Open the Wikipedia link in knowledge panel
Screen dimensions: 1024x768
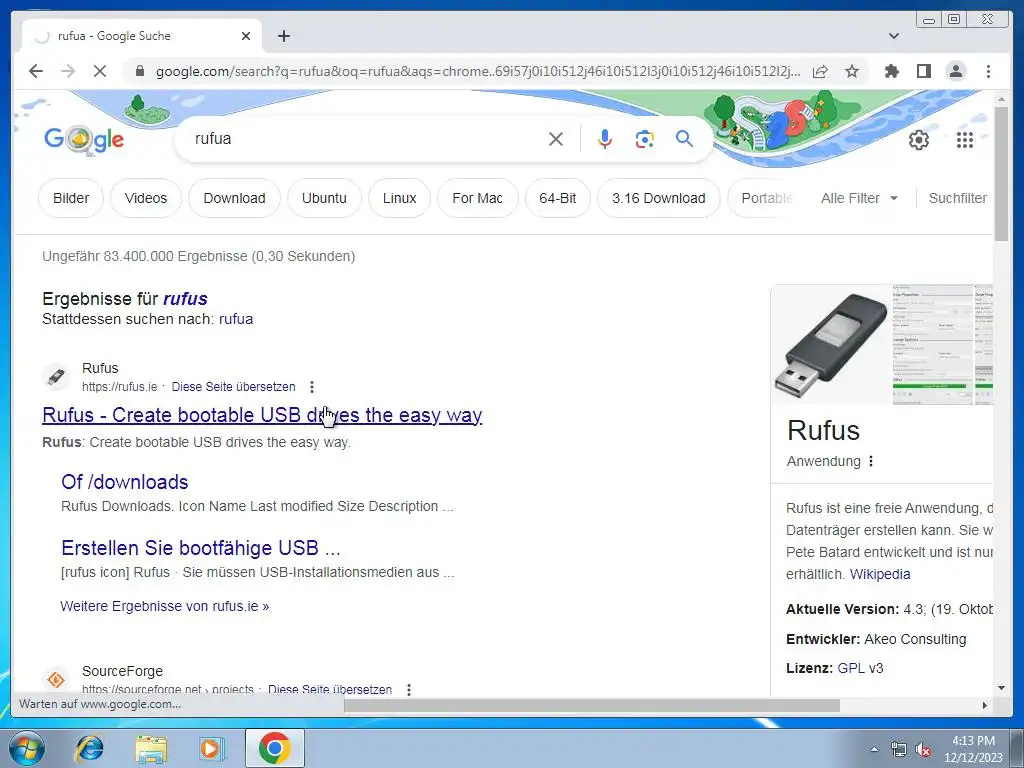coord(880,574)
